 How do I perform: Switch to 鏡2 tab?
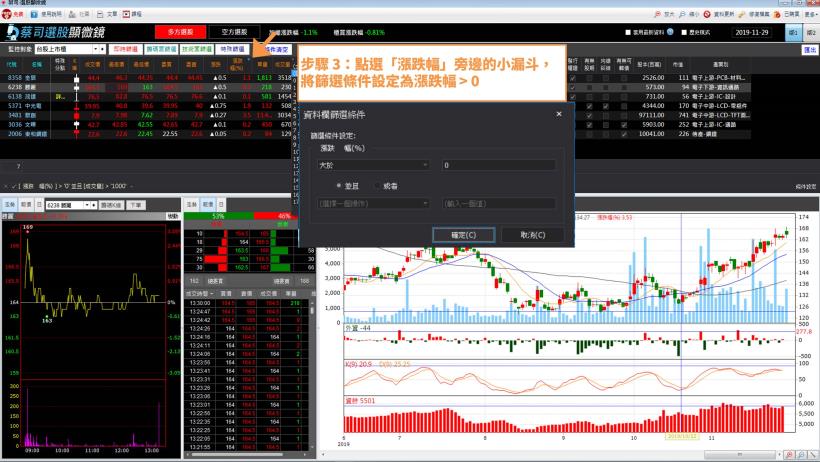tap(811, 32)
